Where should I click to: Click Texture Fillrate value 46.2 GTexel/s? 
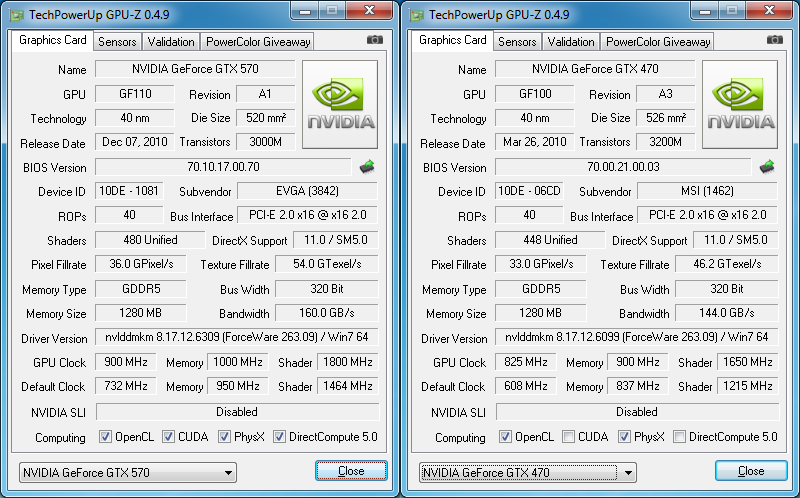coord(727,264)
